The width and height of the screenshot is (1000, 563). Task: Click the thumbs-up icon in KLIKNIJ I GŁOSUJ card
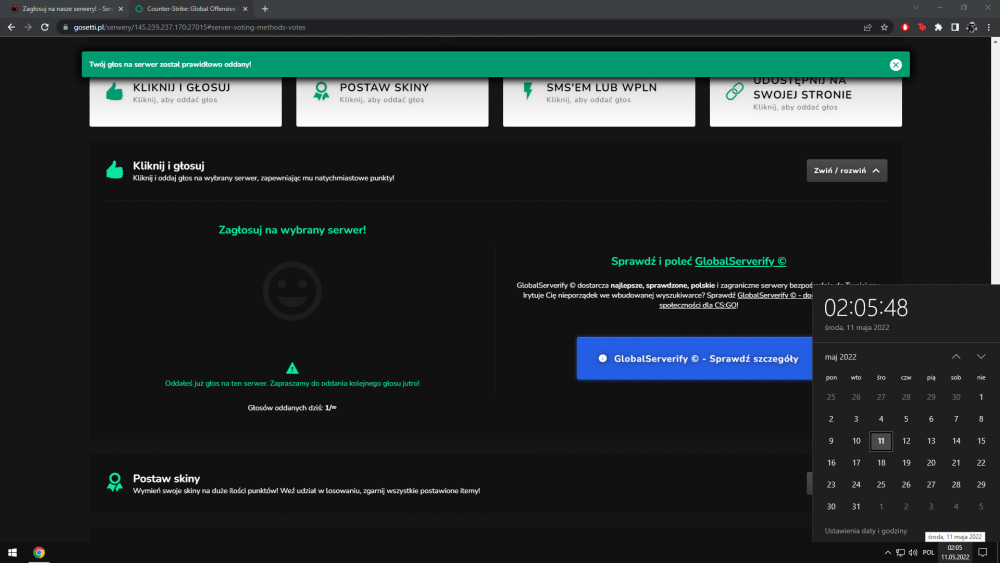[115, 92]
